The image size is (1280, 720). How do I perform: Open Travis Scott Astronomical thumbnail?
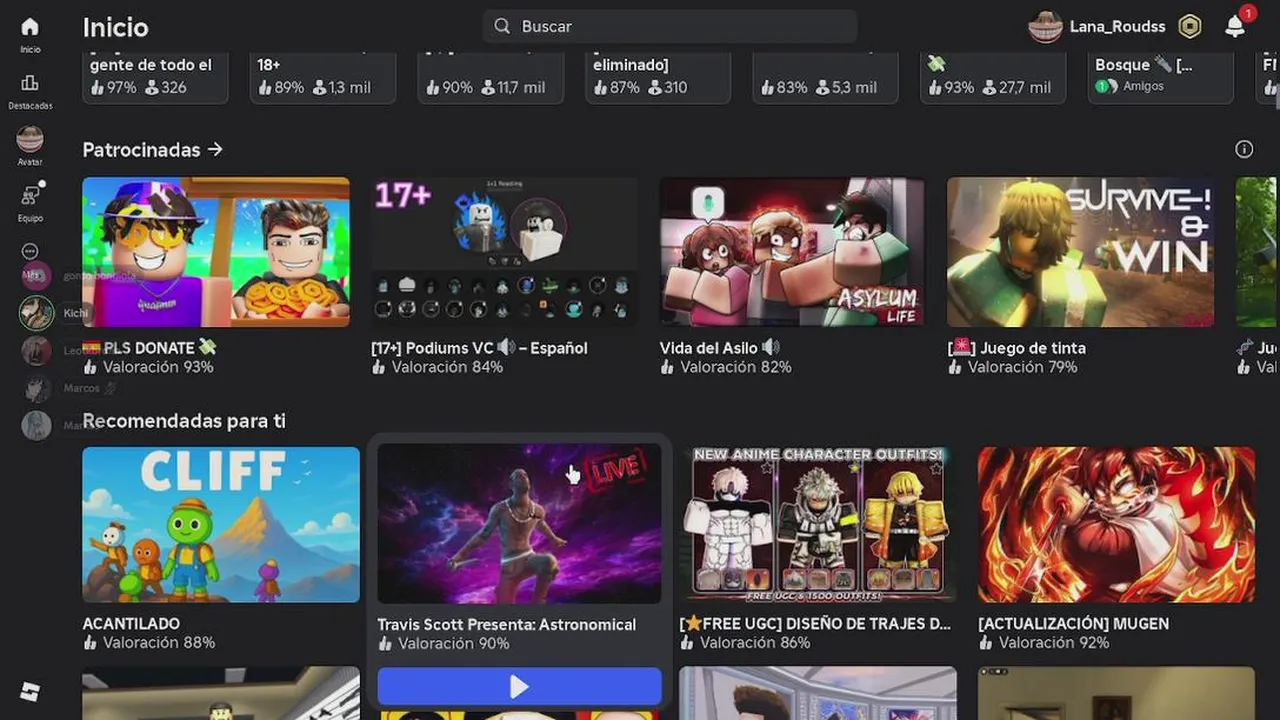(519, 525)
